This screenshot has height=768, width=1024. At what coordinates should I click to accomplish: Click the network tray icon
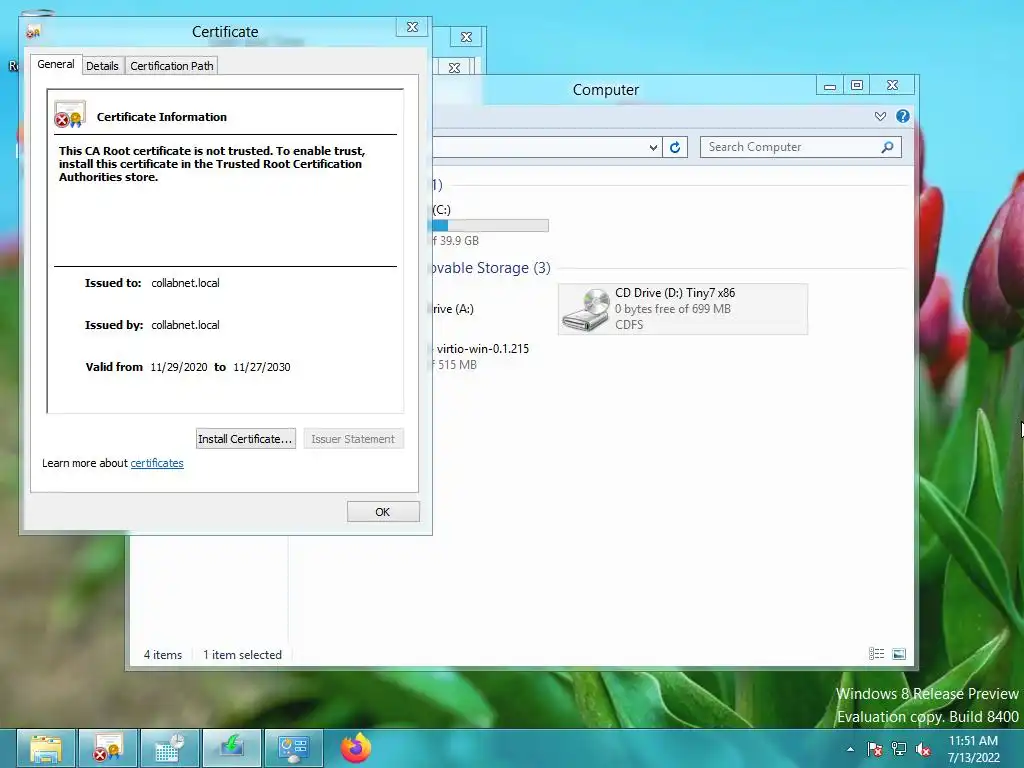899,749
